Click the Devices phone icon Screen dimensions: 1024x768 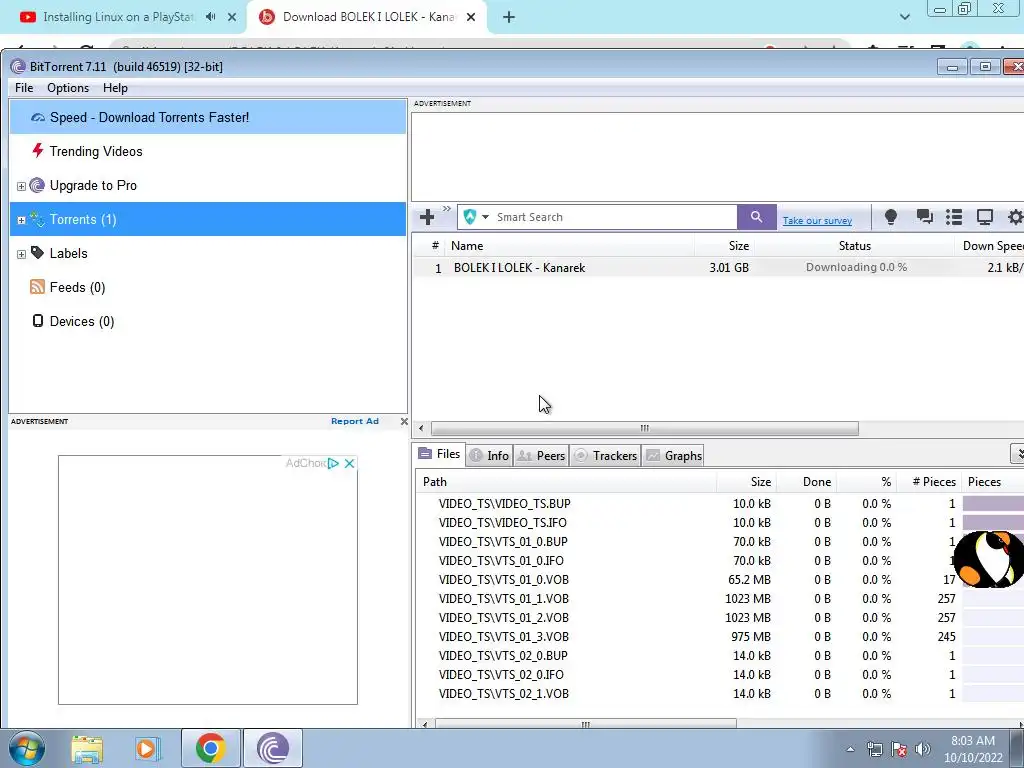38,321
